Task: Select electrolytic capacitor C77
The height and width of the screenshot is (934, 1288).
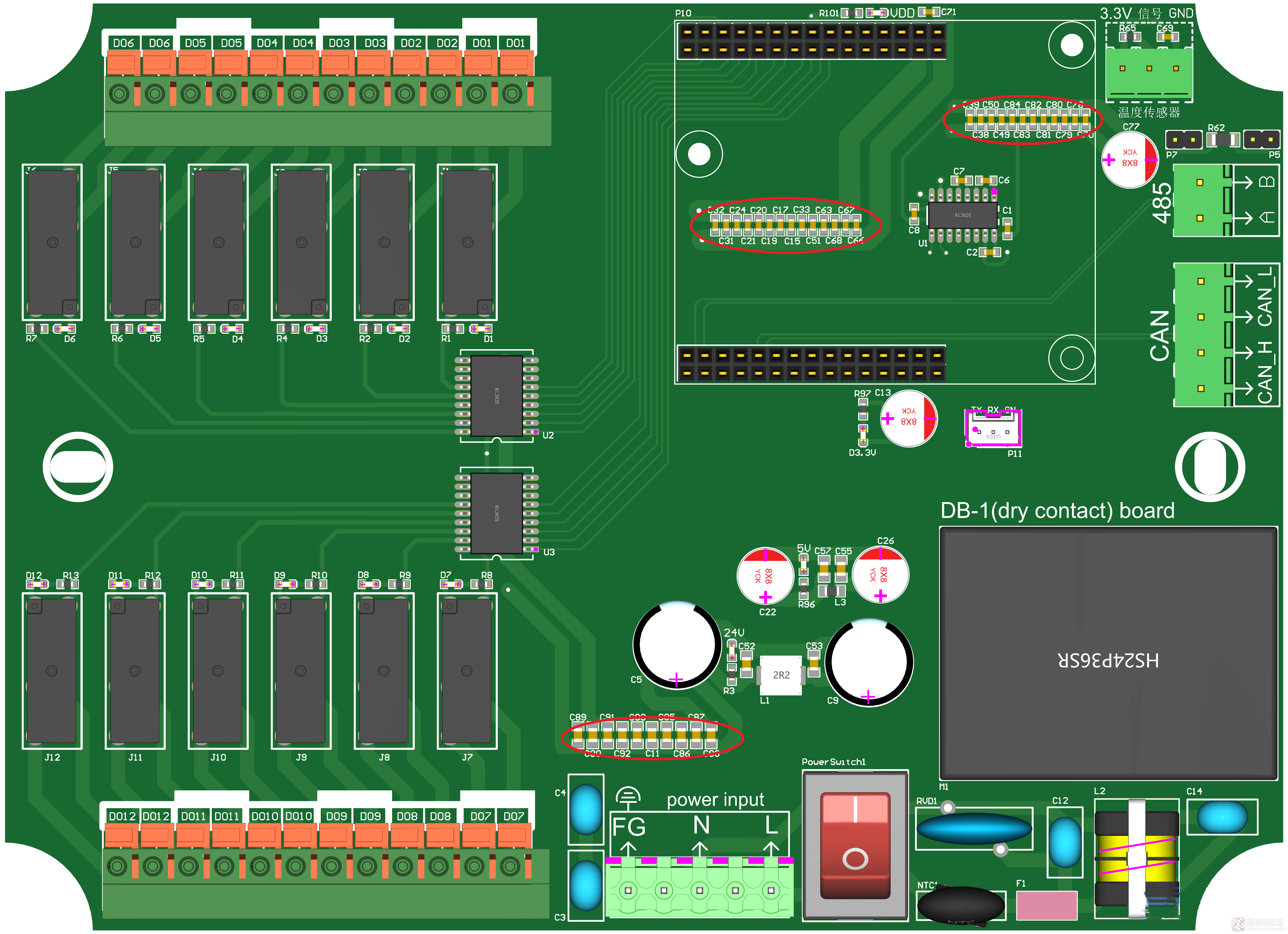Action: 1130,160
